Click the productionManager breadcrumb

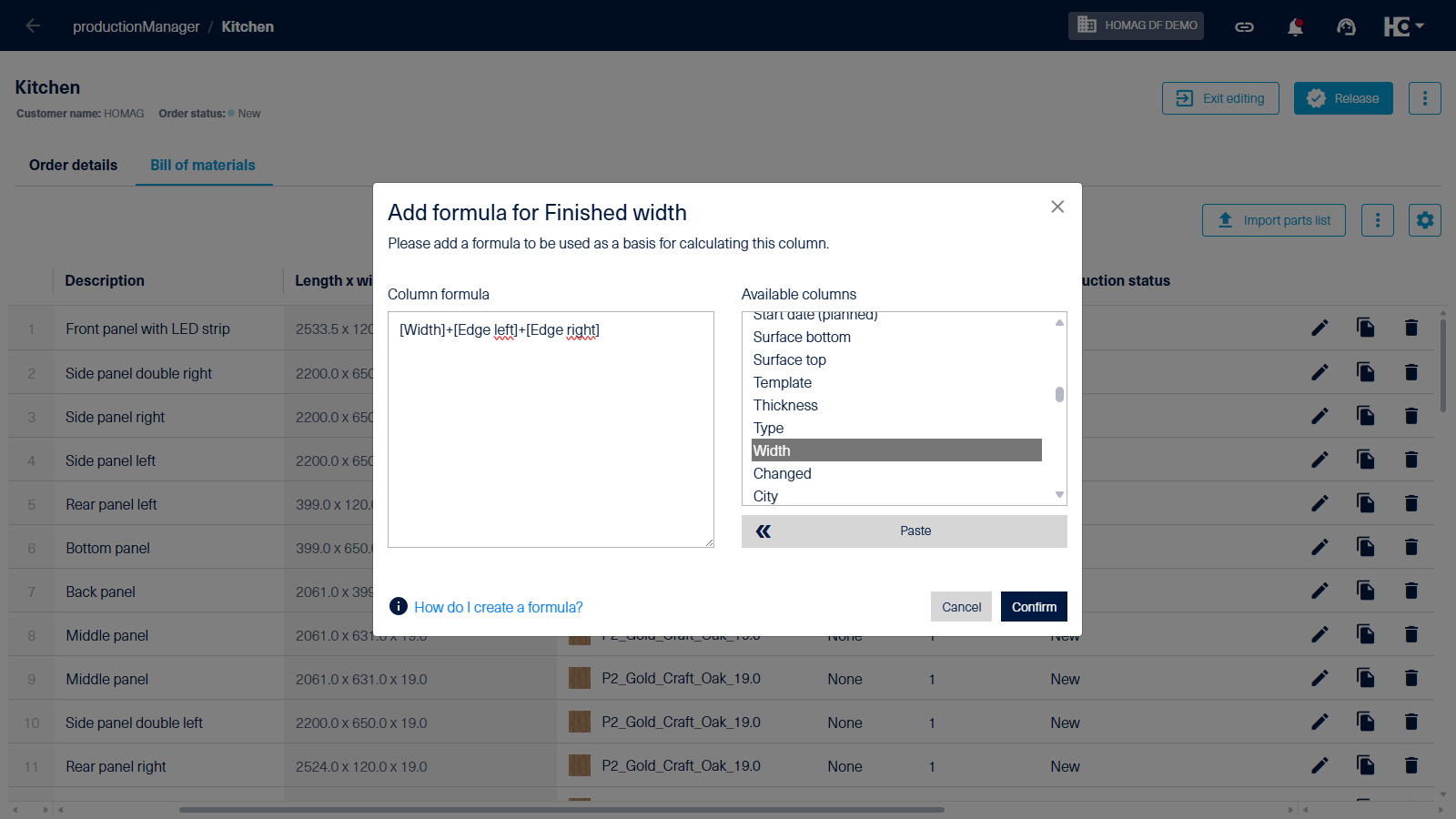coord(136,26)
